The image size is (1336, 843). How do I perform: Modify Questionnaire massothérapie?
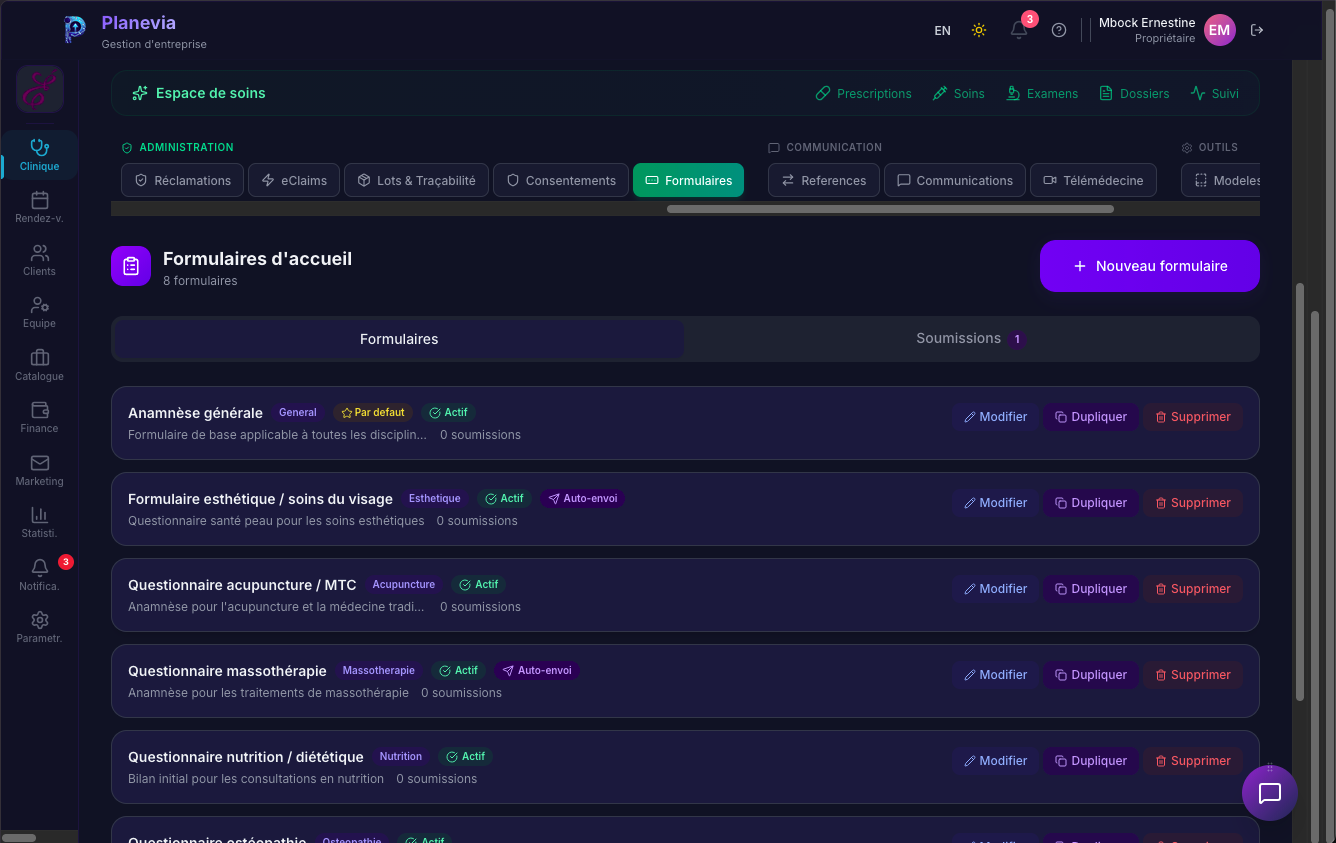[x=995, y=675]
